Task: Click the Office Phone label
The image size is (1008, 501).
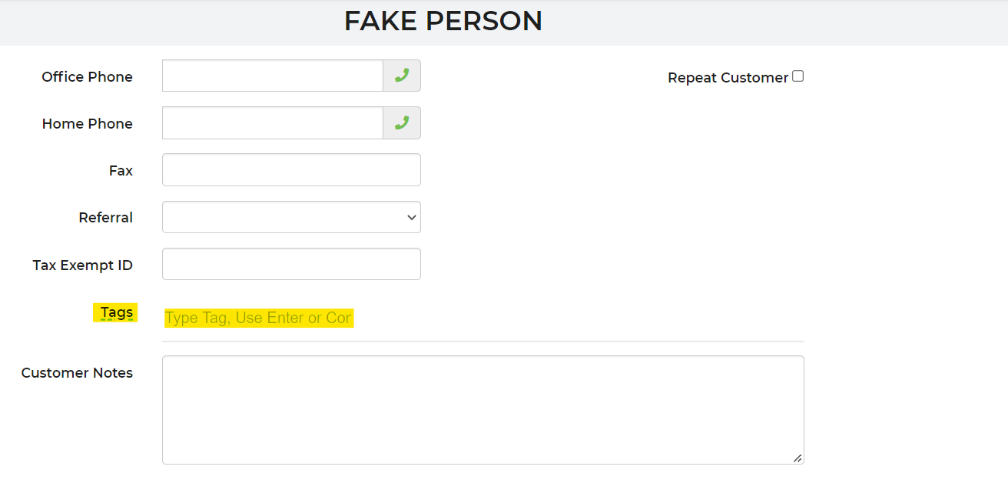Action: (x=87, y=77)
